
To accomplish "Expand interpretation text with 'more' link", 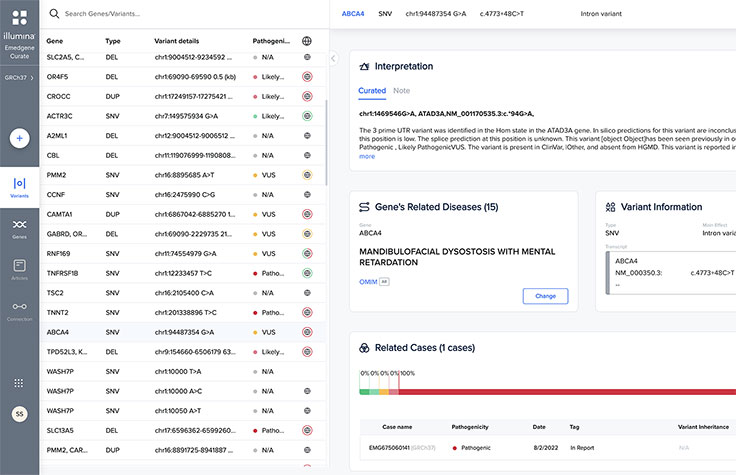I will (367, 156).
